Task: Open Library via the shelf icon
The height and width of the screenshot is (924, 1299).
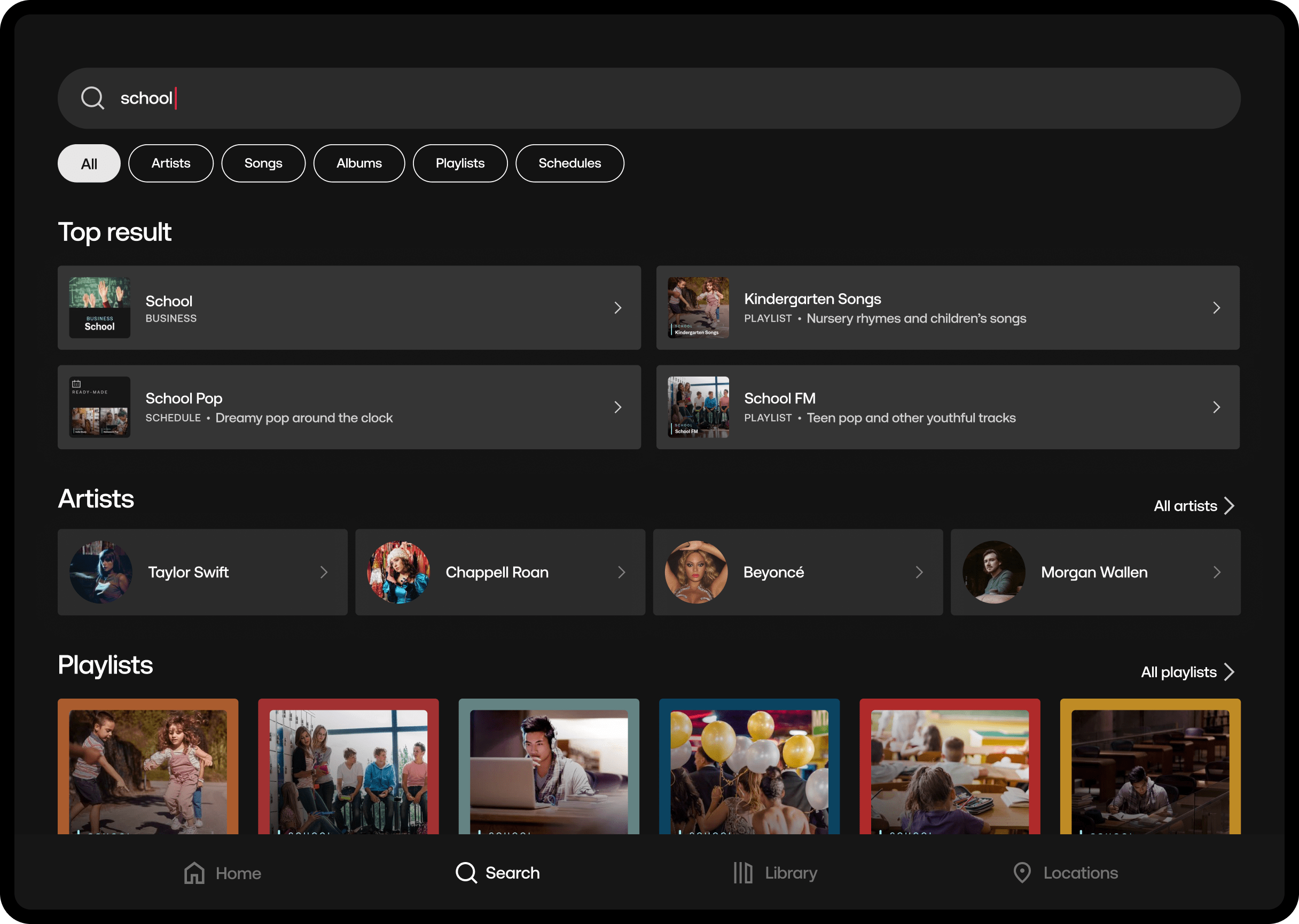Action: tap(742, 872)
